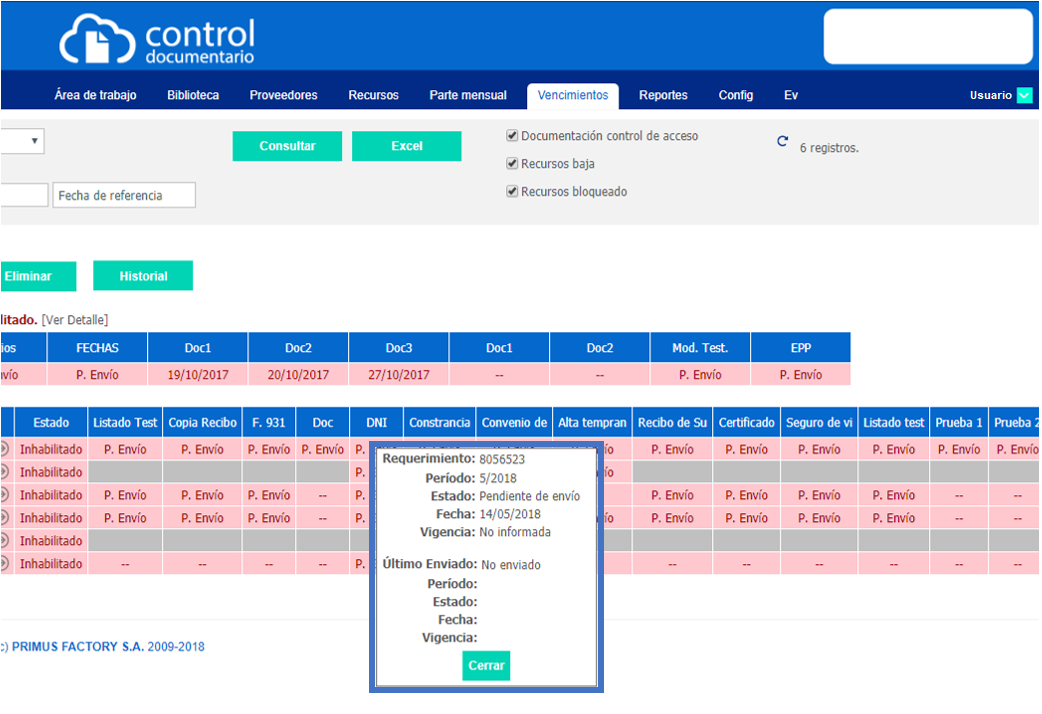Click the arrow icon on the last Inhabilitado row
Viewport: 1042px width, 714px height.
pyautogui.click(x=4, y=564)
